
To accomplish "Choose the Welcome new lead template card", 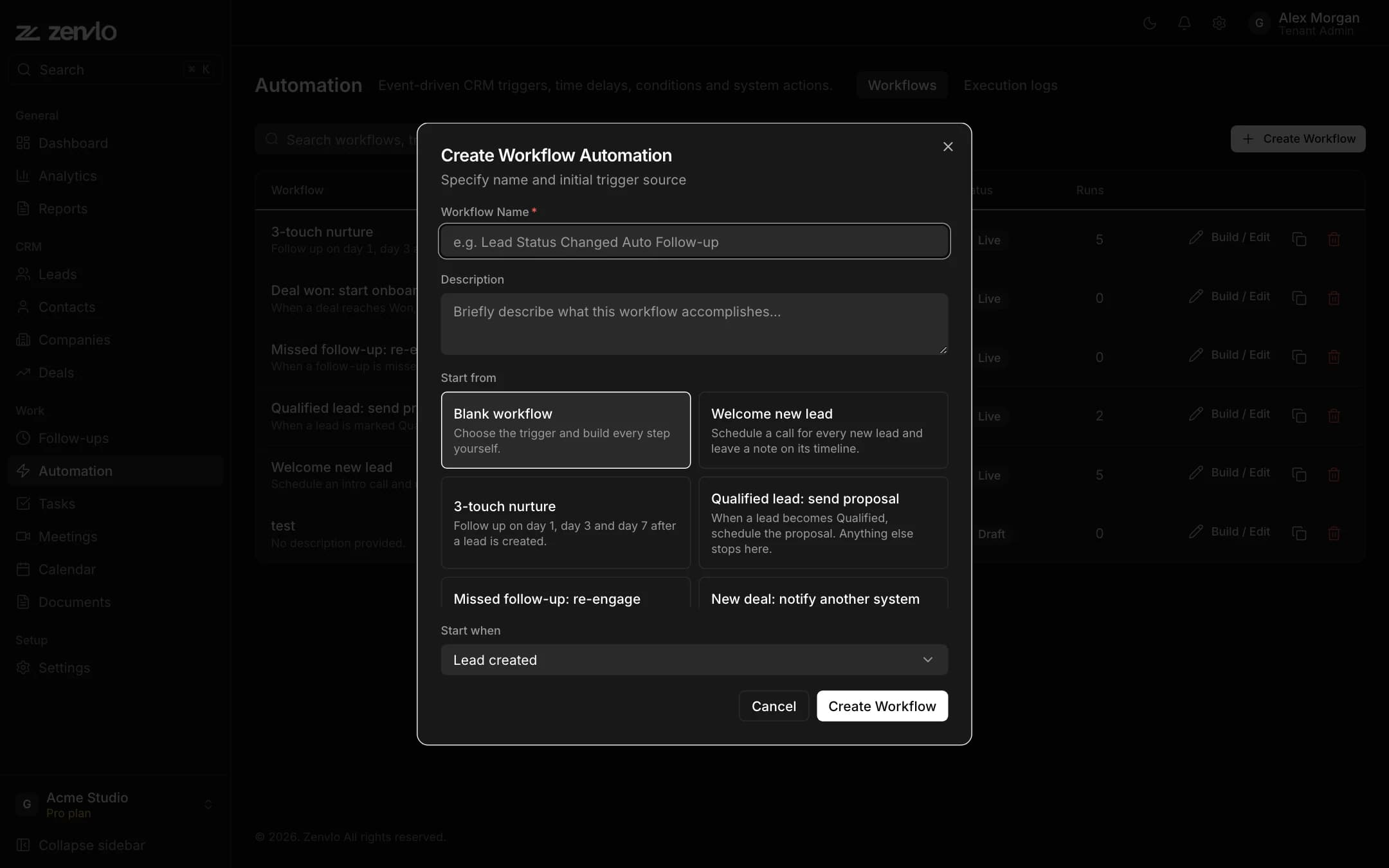I will coord(823,430).
